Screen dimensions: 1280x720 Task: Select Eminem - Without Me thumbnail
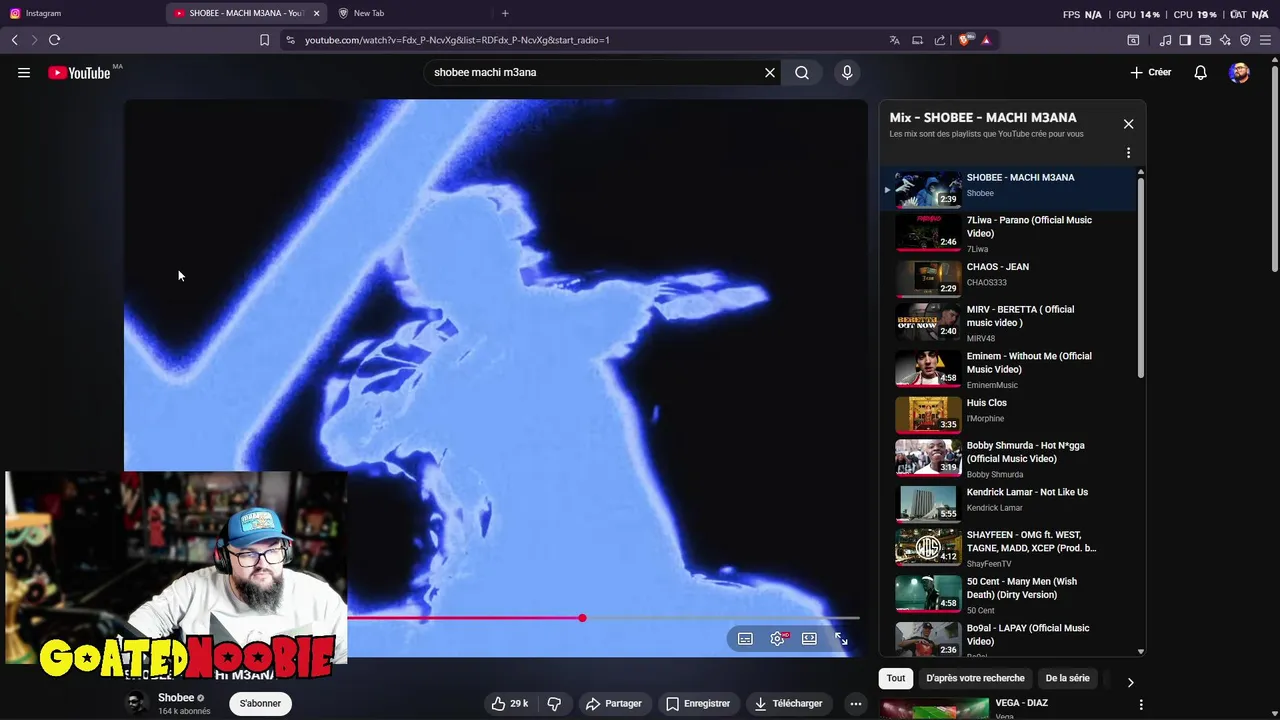point(927,367)
